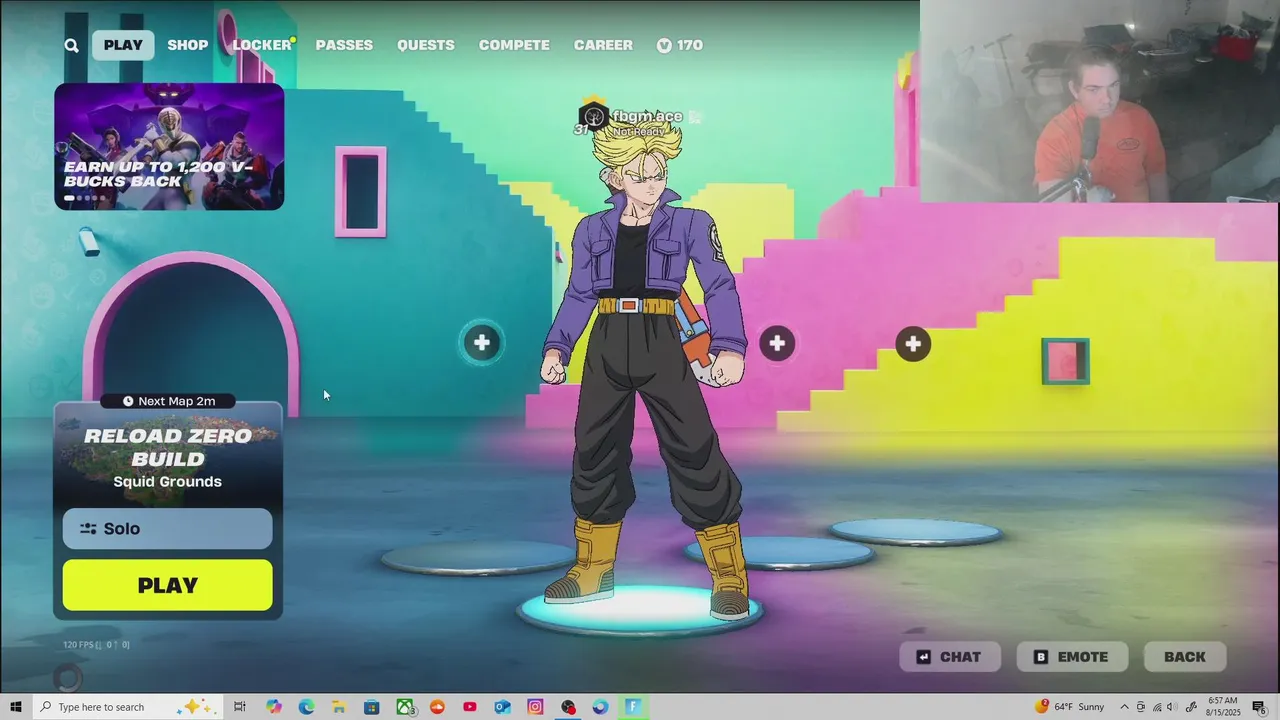Open SoundCloud from the taskbar
This screenshot has height=720, width=1280.
pos(437,707)
